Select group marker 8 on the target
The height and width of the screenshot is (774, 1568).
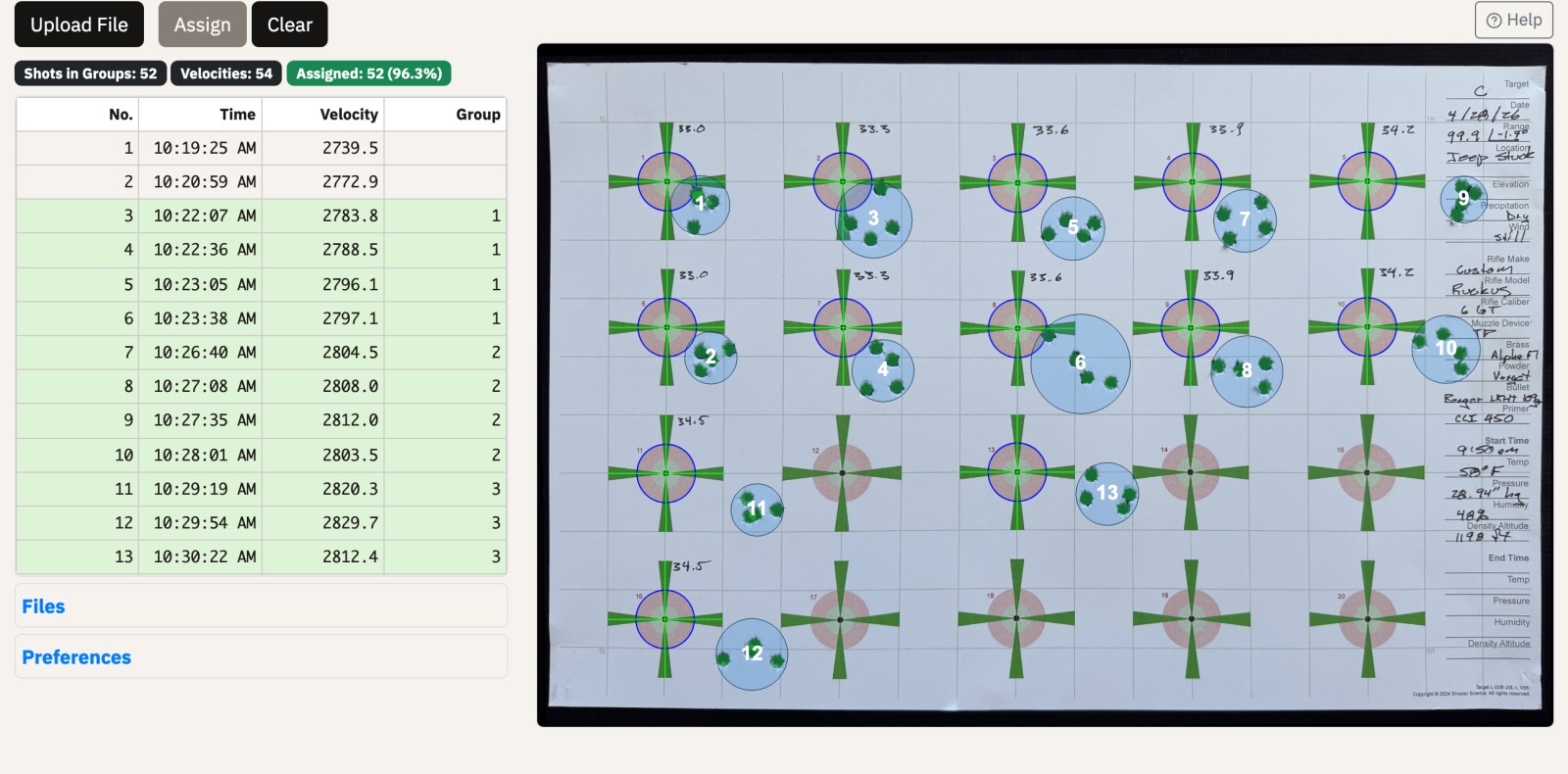(1247, 370)
